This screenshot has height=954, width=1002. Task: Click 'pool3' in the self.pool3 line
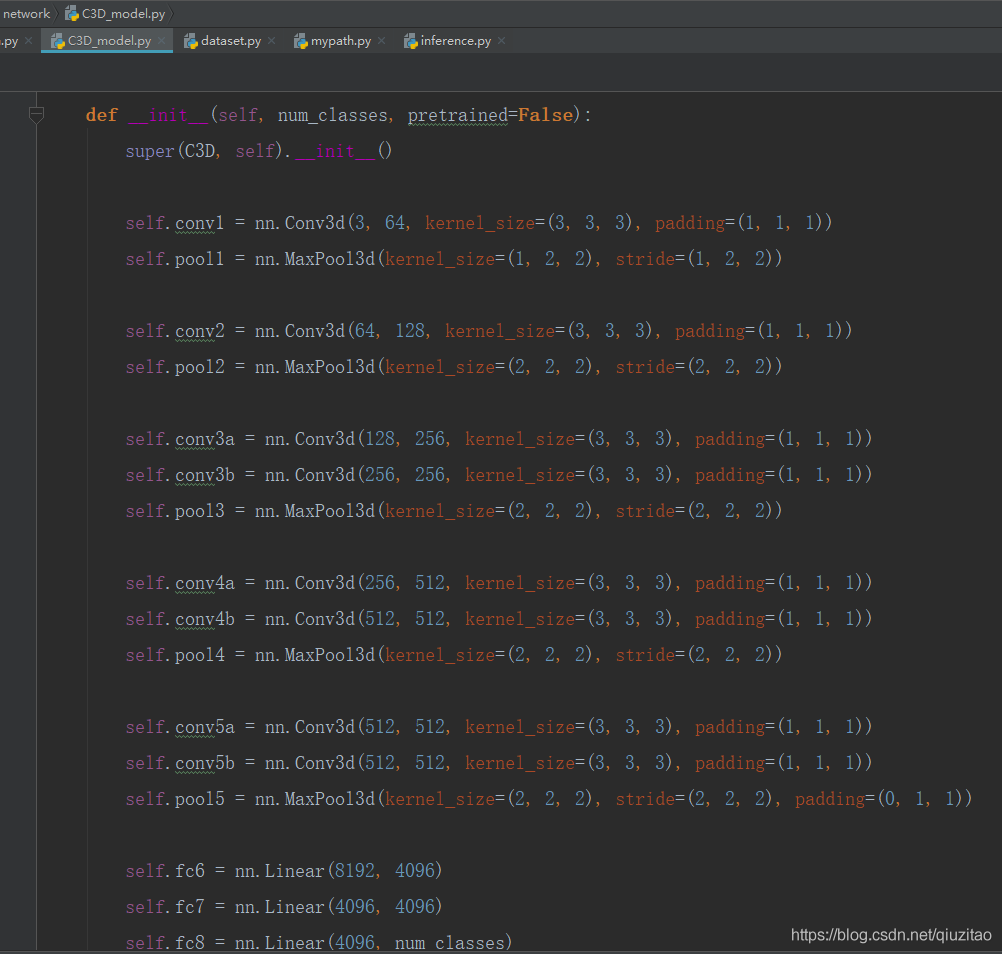(x=199, y=511)
